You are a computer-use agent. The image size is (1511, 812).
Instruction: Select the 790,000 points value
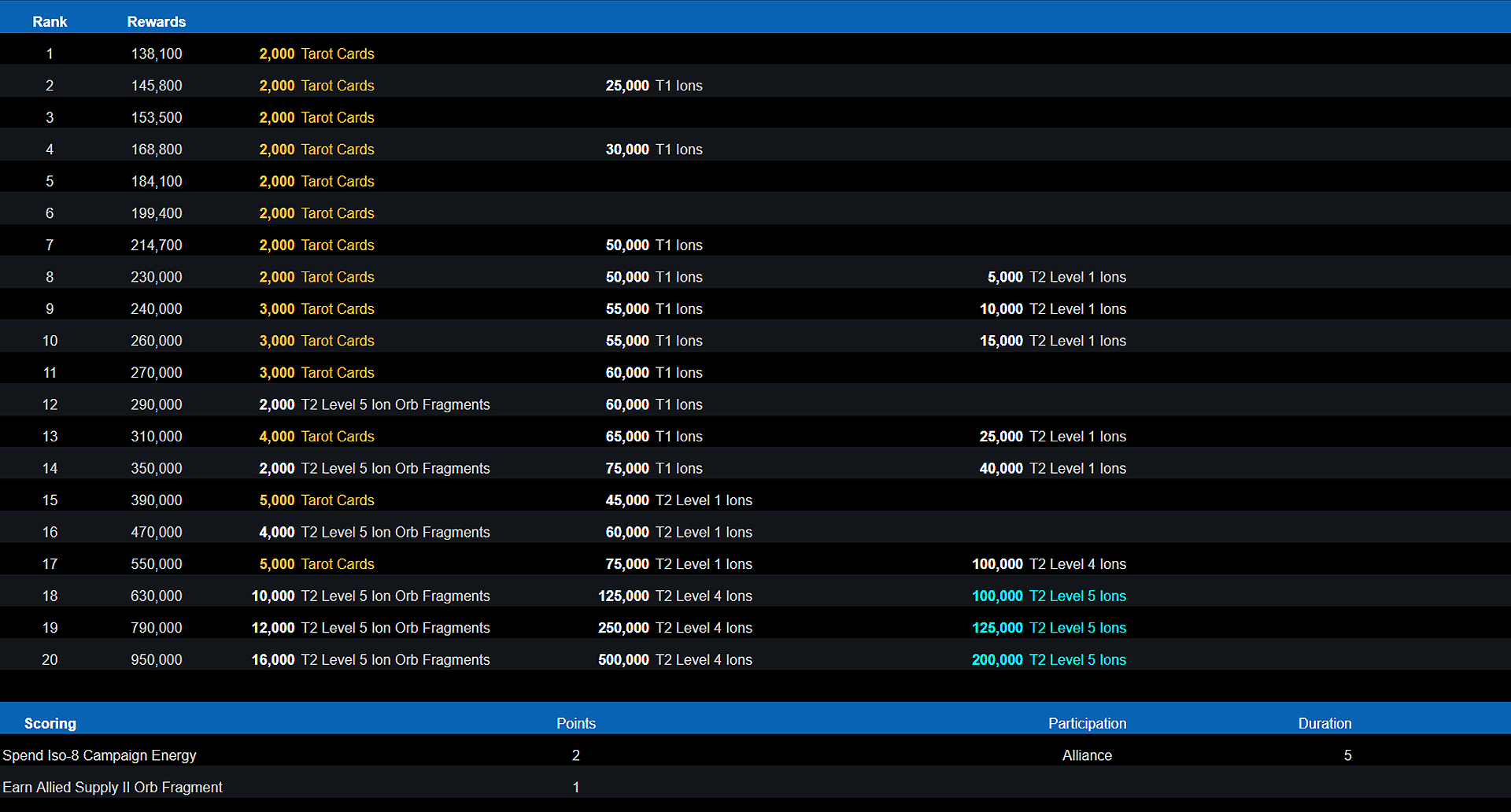(157, 628)
